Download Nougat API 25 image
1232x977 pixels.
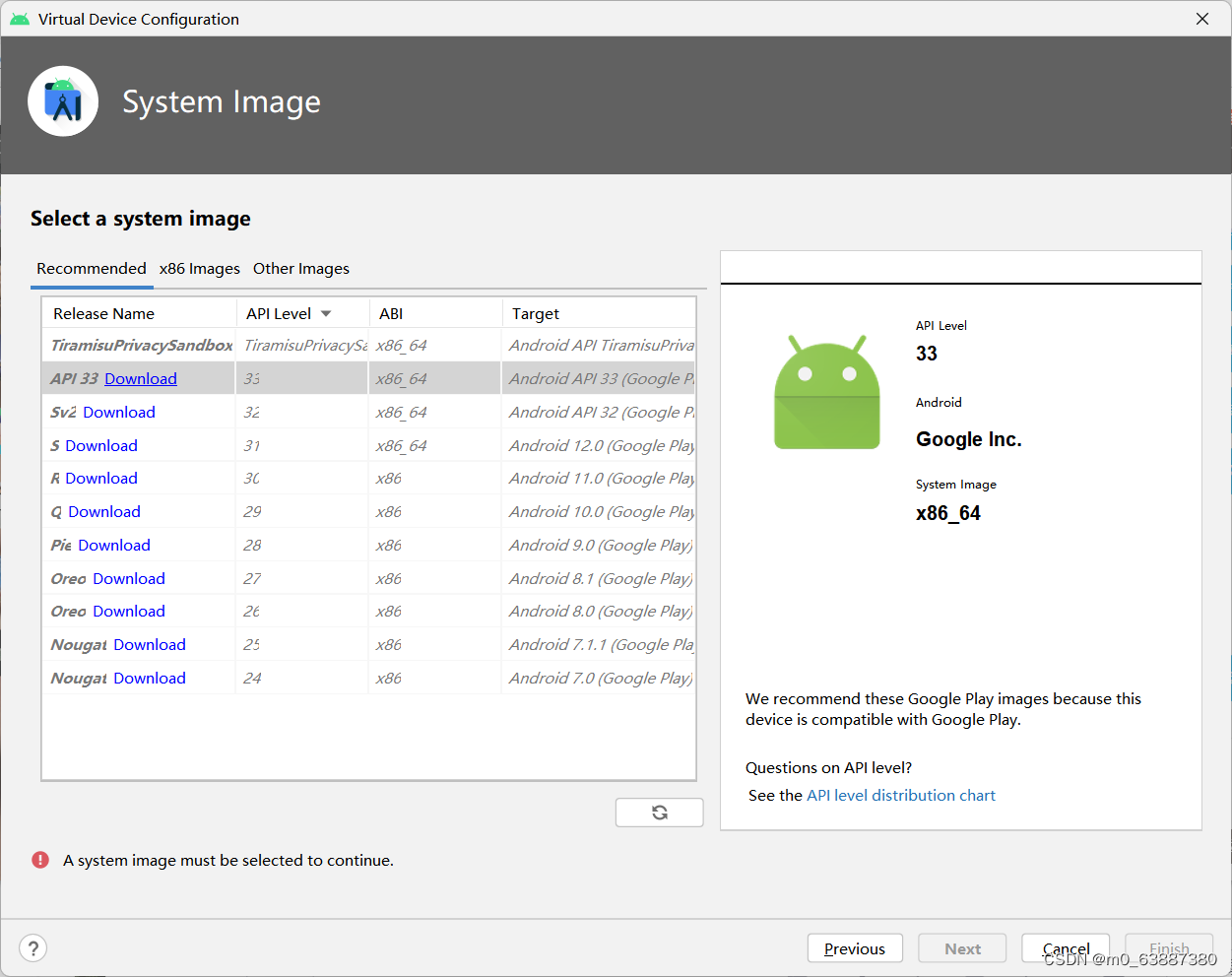[x=150, y=645]
